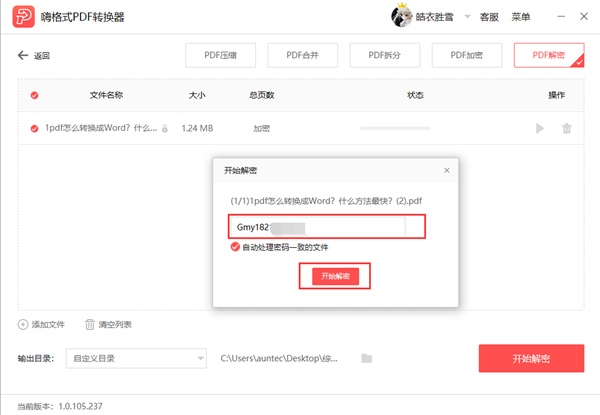Viewport: 600px width, 415px height.
Task: Click the back arrow 返回
Action: click(x=24, y=56)
